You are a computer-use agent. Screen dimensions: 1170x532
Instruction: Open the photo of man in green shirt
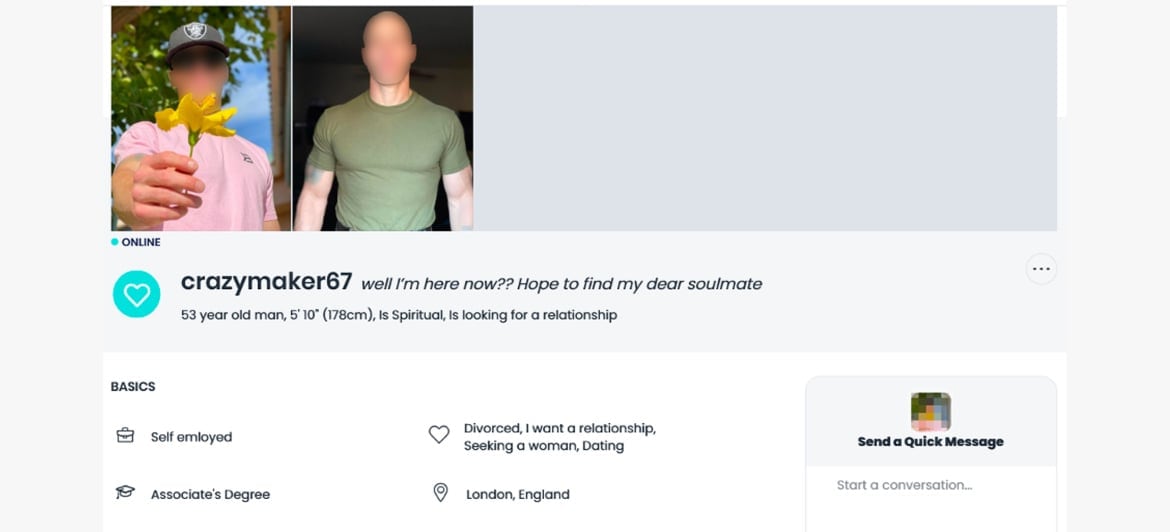[x=383, y=118]
